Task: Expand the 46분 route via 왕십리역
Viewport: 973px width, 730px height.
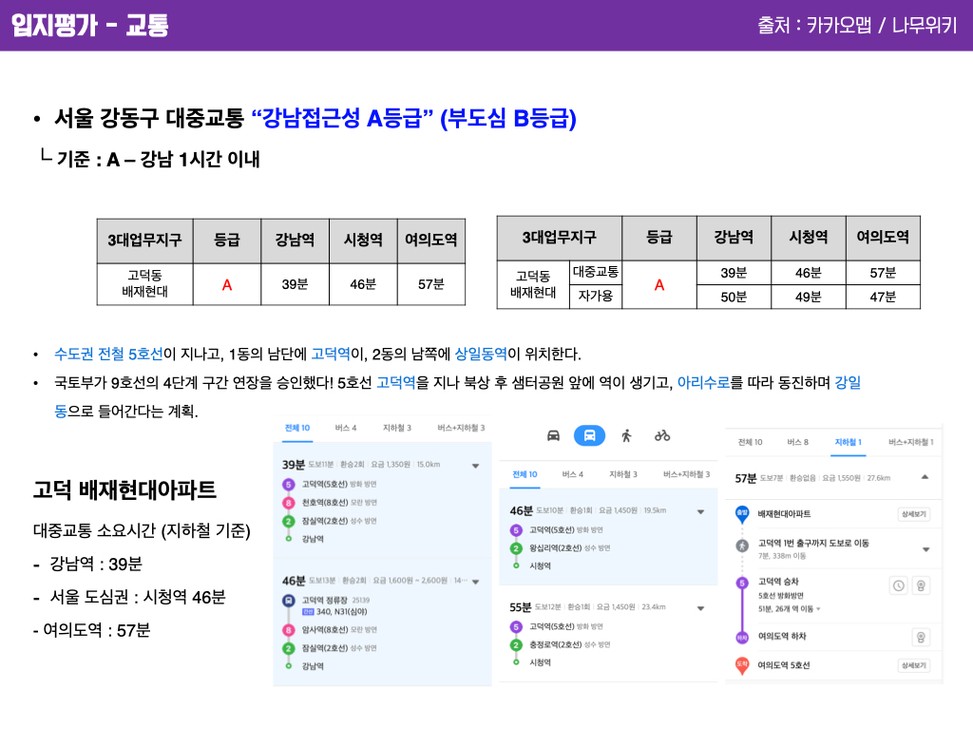Action: (701, 512)
